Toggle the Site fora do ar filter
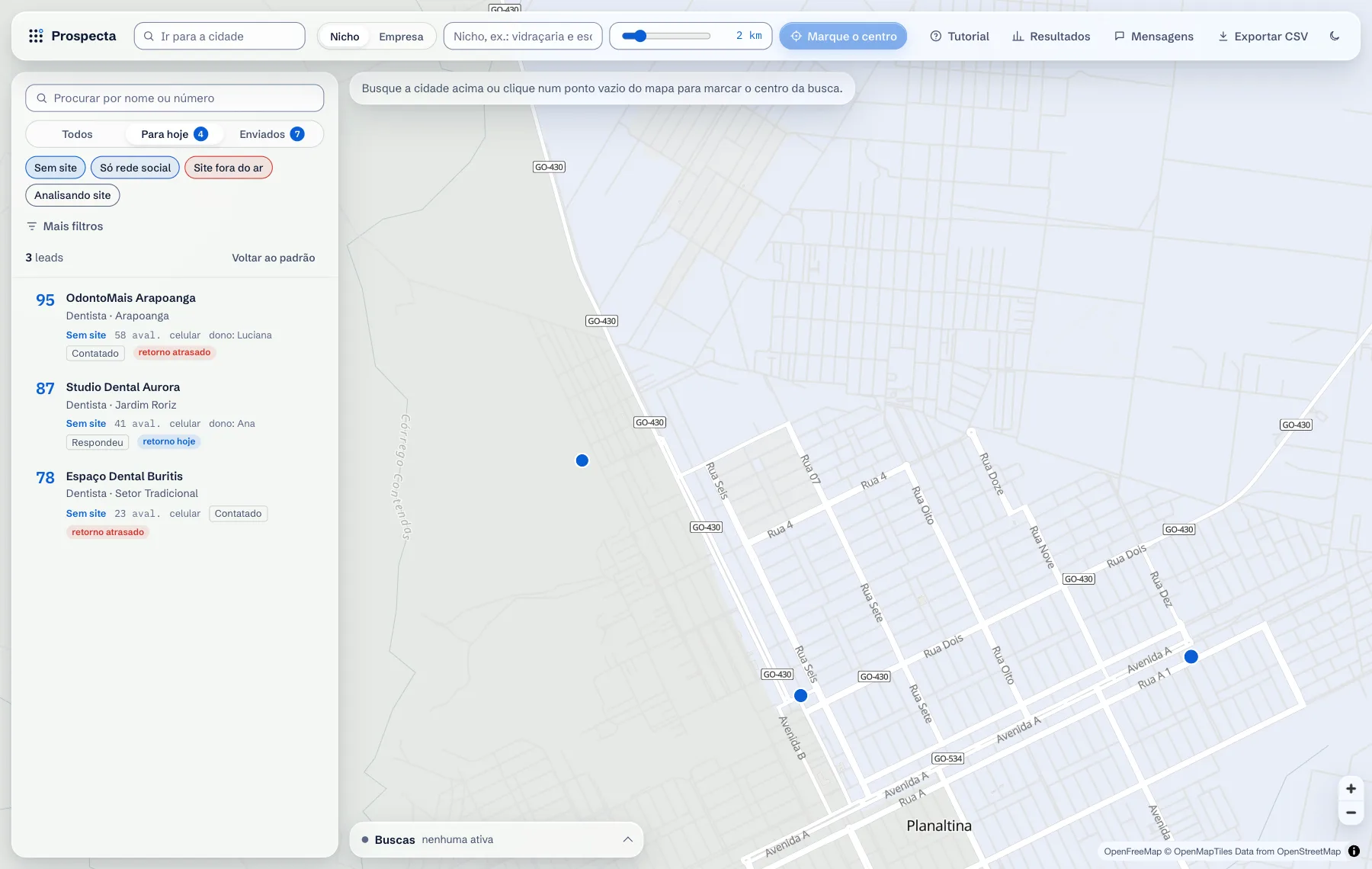The height and width of the screenshot is (869, 1372). [229, 168]
